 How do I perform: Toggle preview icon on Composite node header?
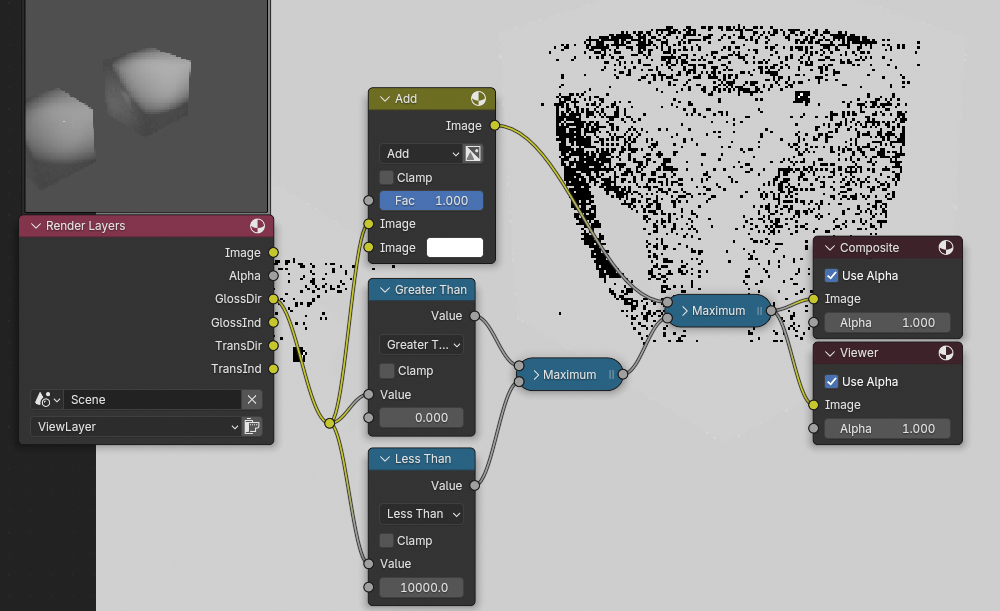coord(946,247)
